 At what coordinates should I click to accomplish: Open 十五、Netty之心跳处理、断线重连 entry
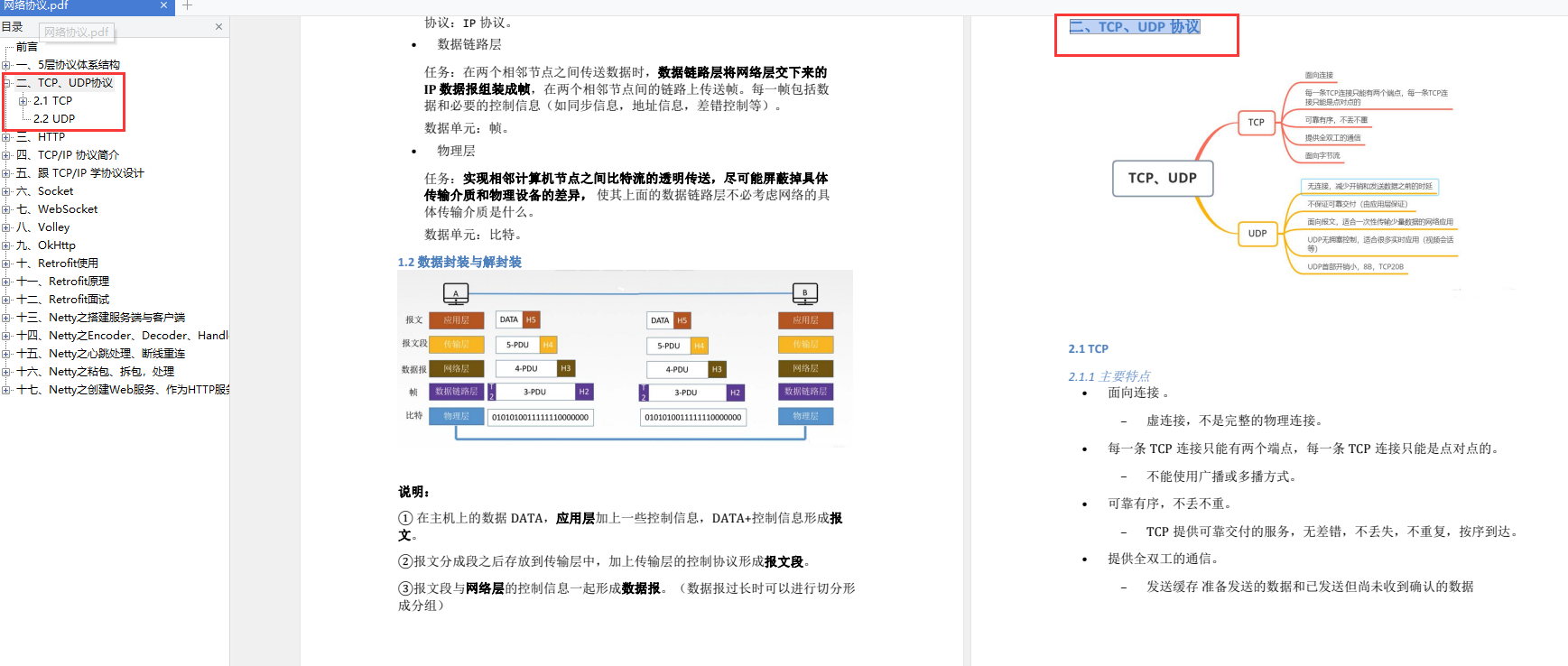pyautogui.click(x=100, y=354)
